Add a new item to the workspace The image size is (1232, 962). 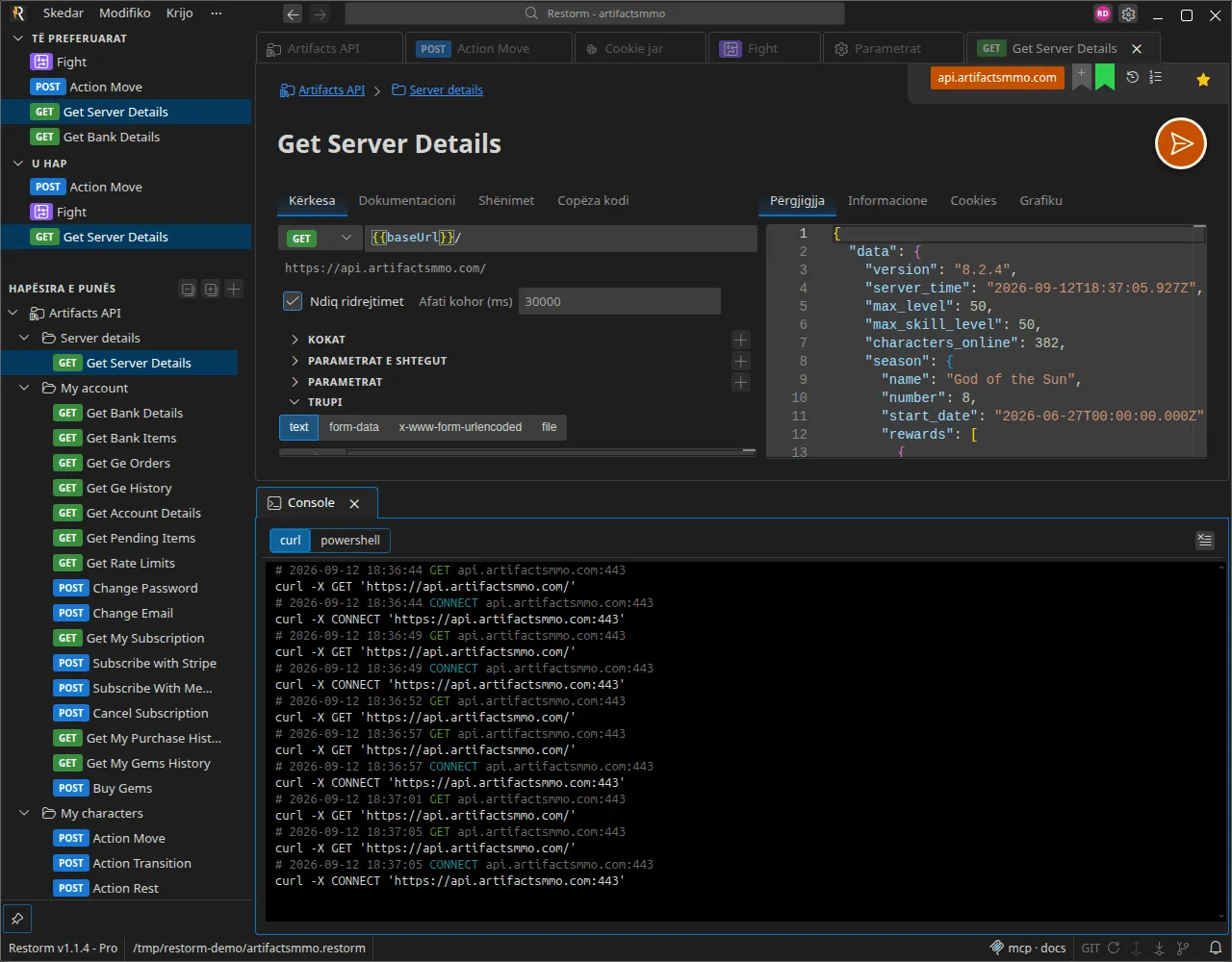[234, 289]
